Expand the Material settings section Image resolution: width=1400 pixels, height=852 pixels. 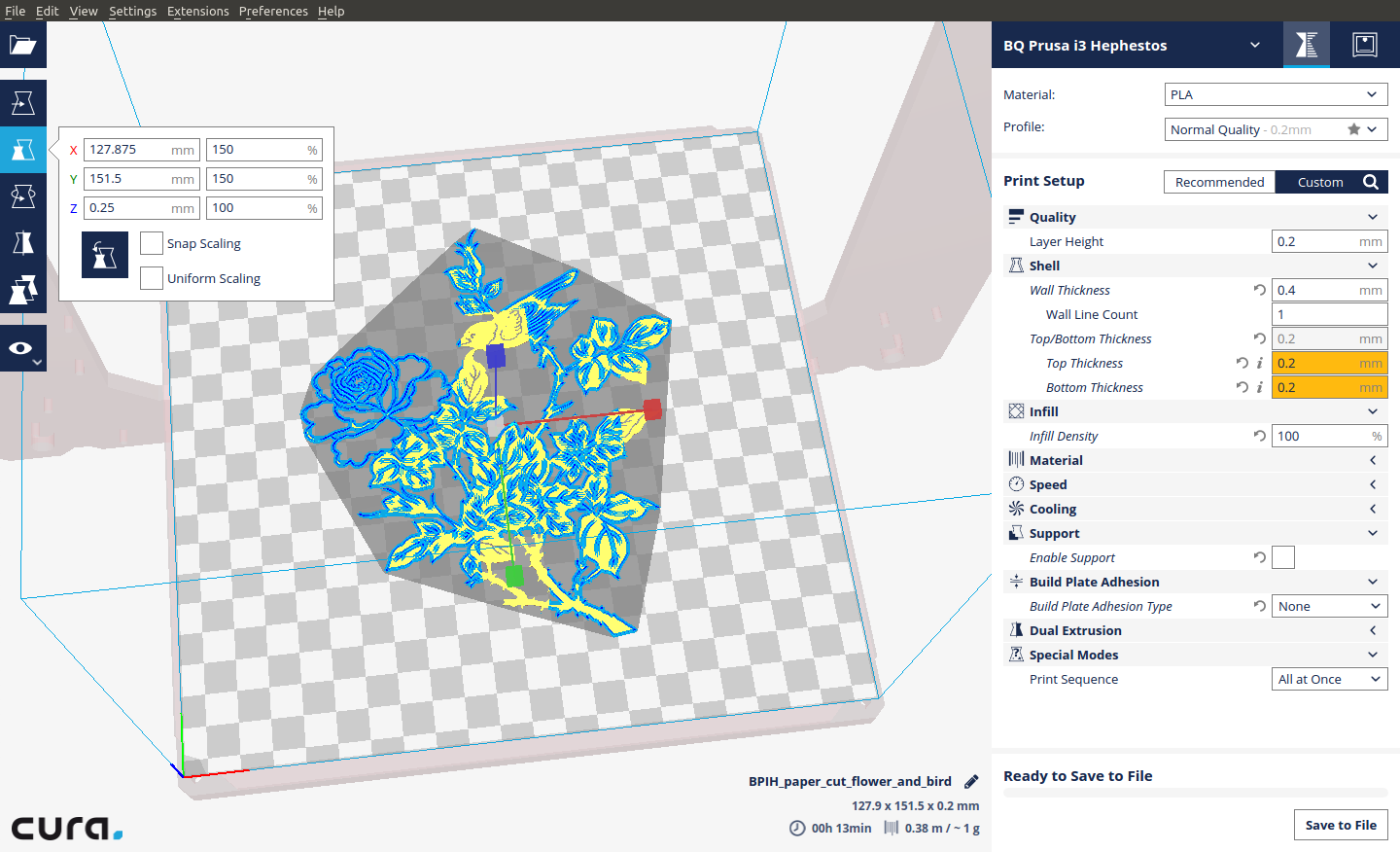point(1196,460)
